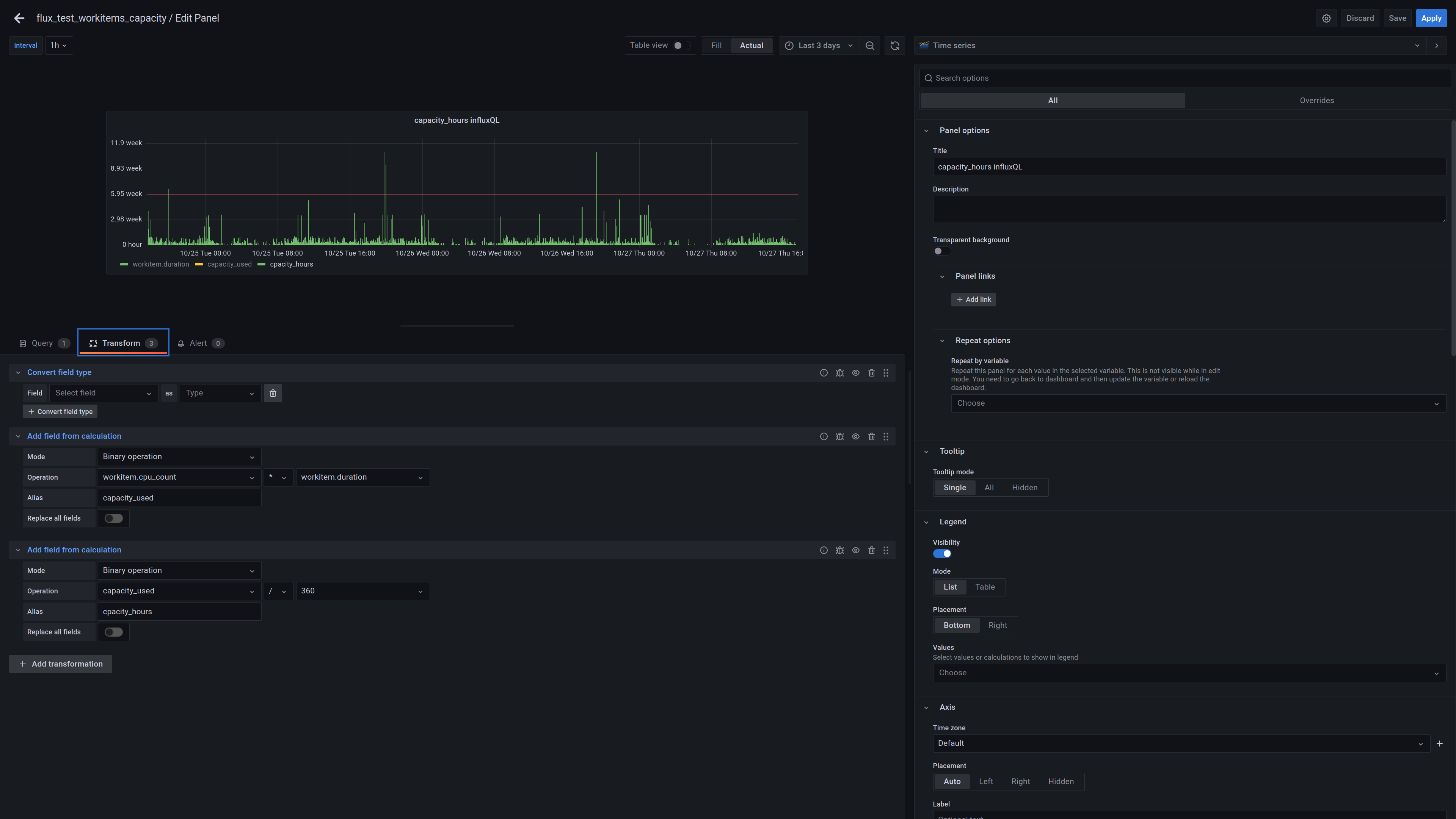
Task: Navigate back to the dashboard with the arrow
Action: click(19, 17)
